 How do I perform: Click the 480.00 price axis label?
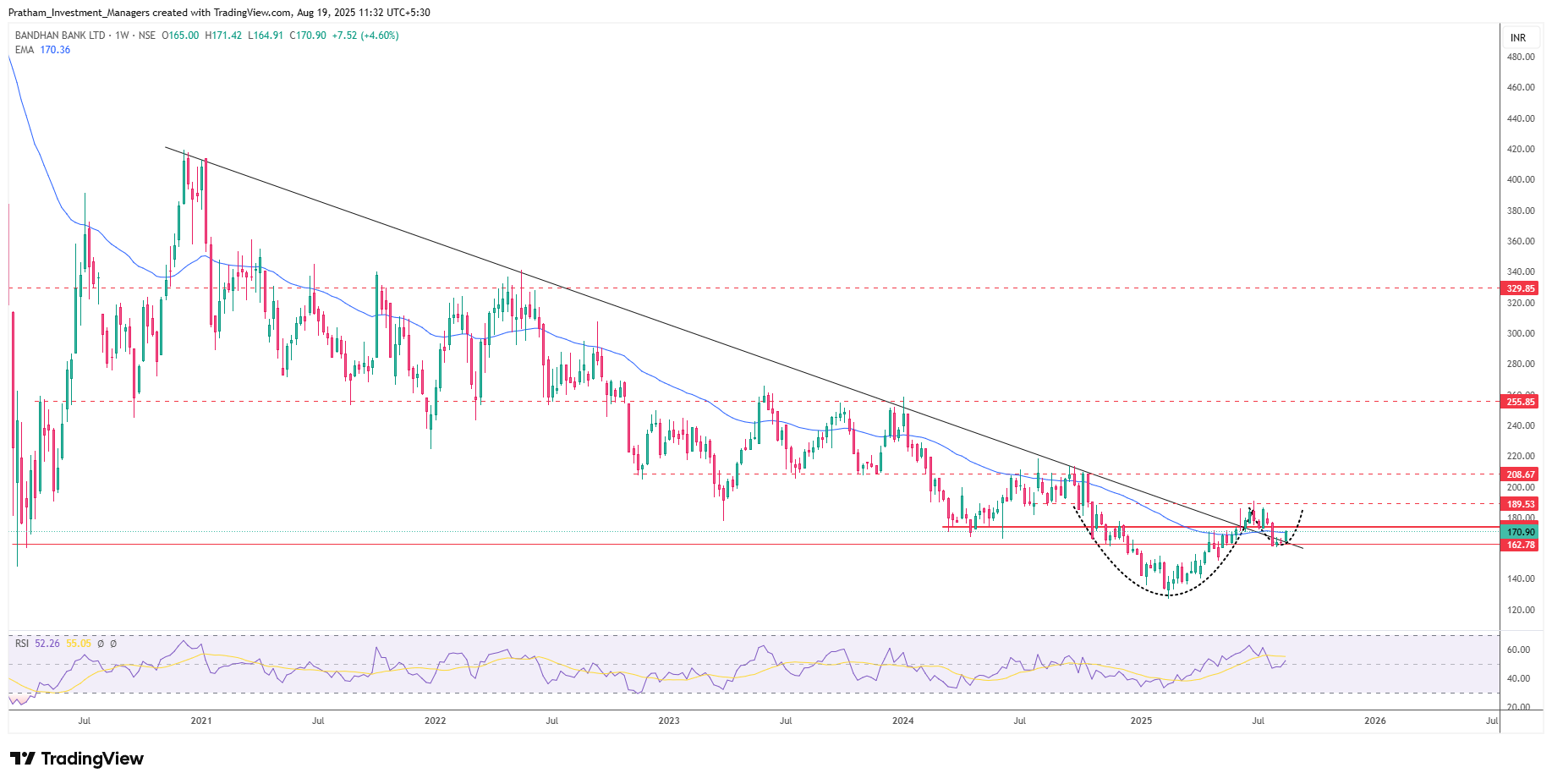pos(1520,57)
